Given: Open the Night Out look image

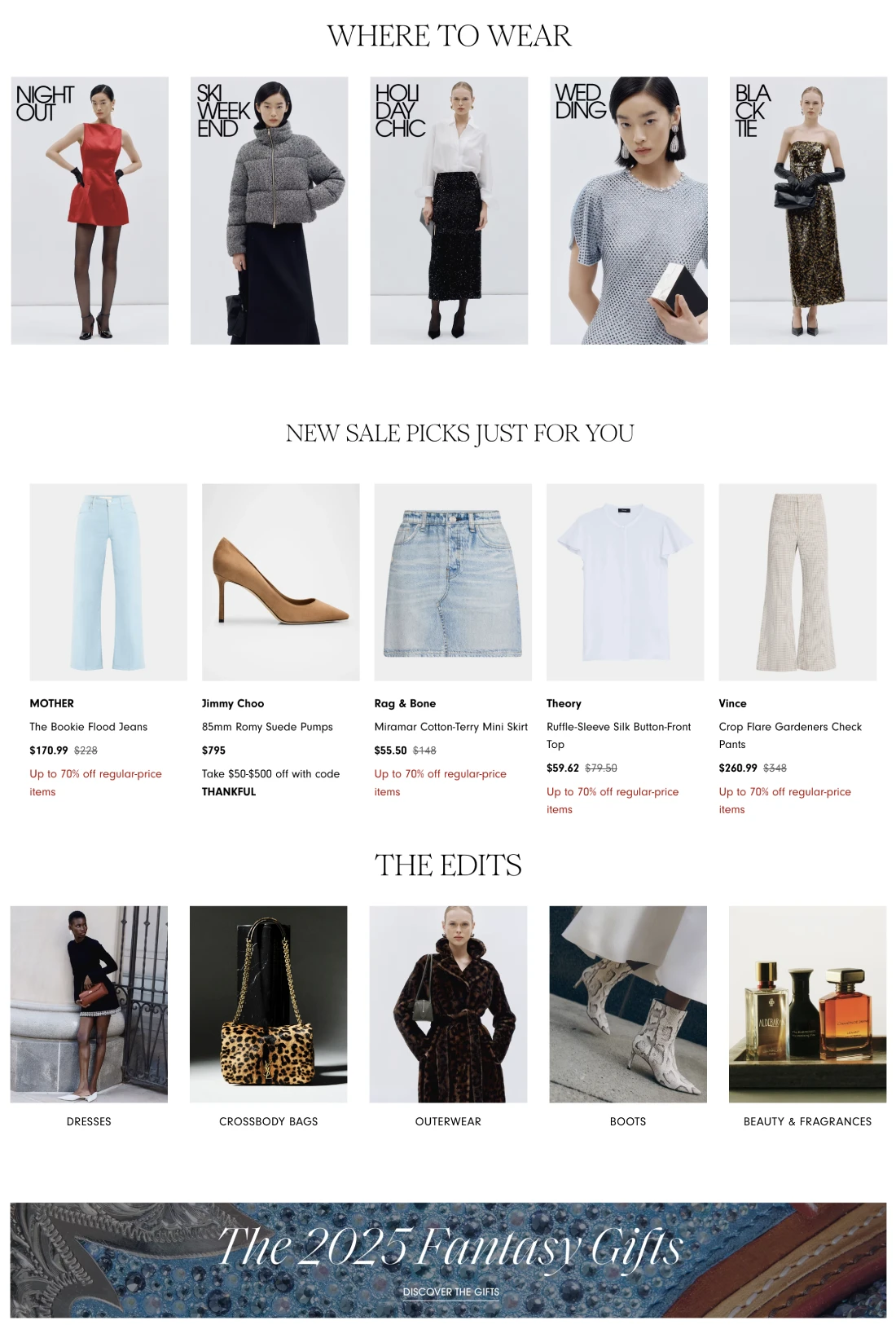Looking at the screenshot, I should [90, 210].
